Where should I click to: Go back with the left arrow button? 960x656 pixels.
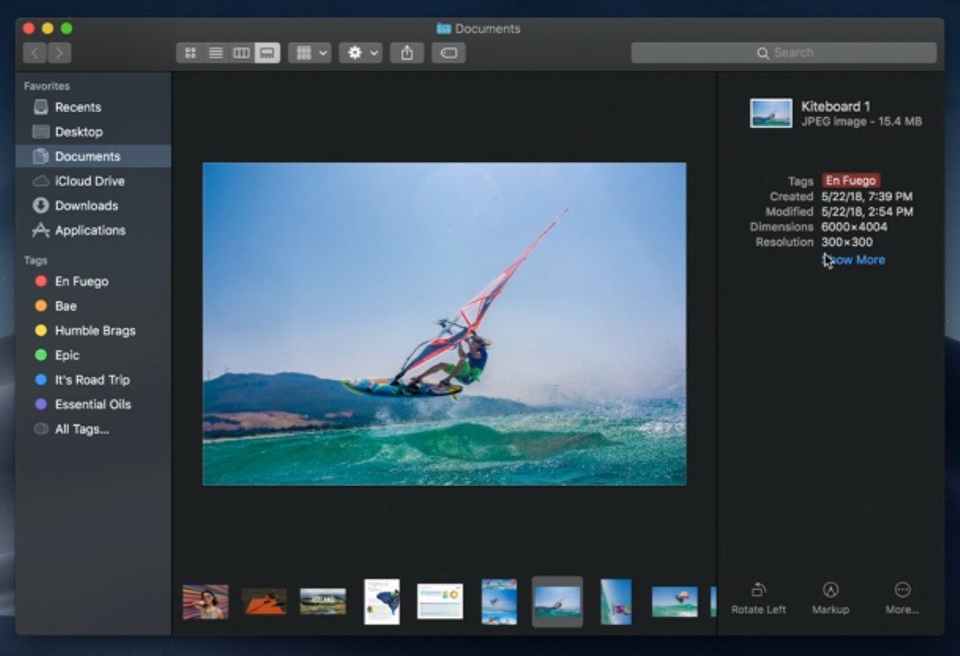pos(36,53)
